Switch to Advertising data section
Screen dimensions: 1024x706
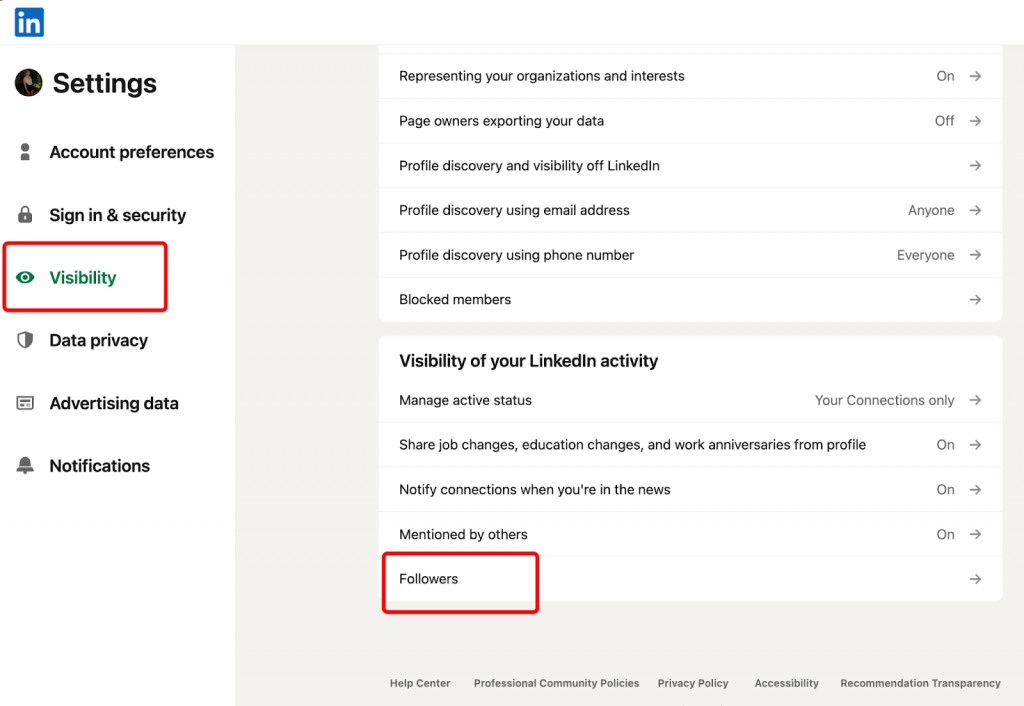[x=114, y=403]
